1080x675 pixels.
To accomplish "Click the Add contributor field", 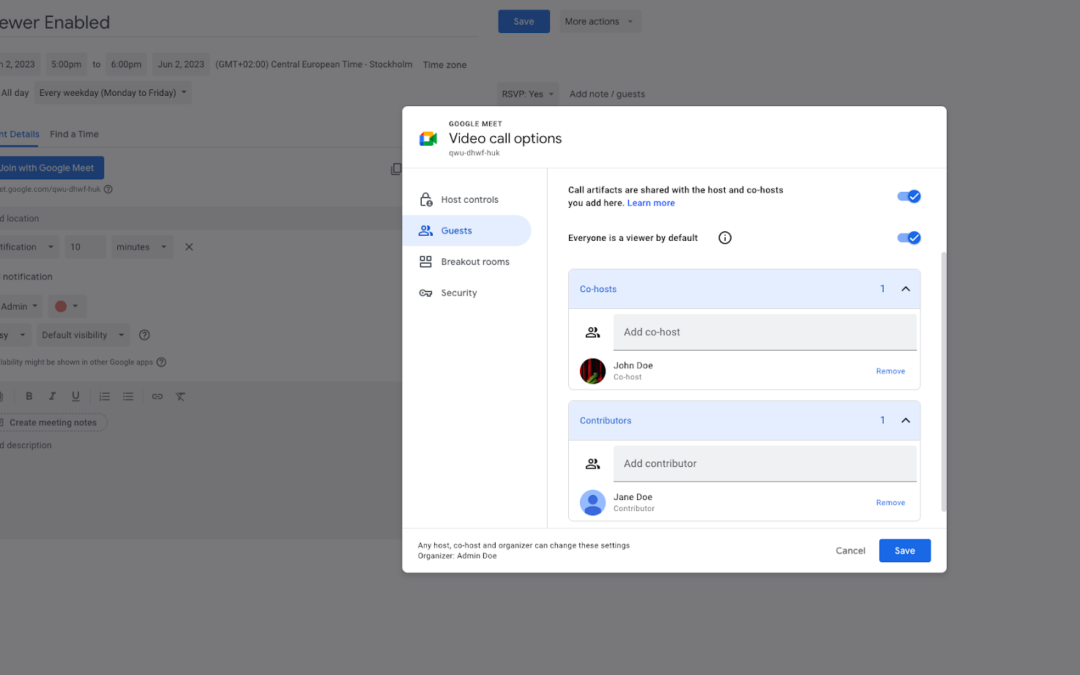I will tap(765, 464).
